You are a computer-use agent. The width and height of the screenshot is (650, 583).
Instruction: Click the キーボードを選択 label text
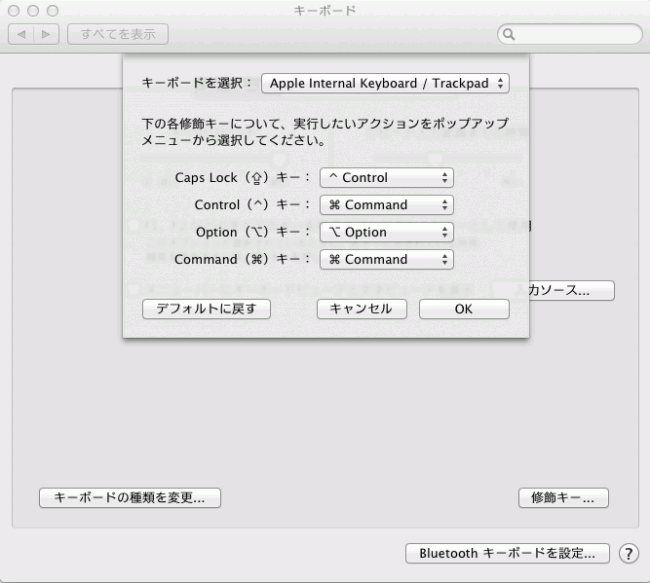click(x=196, y=83)
